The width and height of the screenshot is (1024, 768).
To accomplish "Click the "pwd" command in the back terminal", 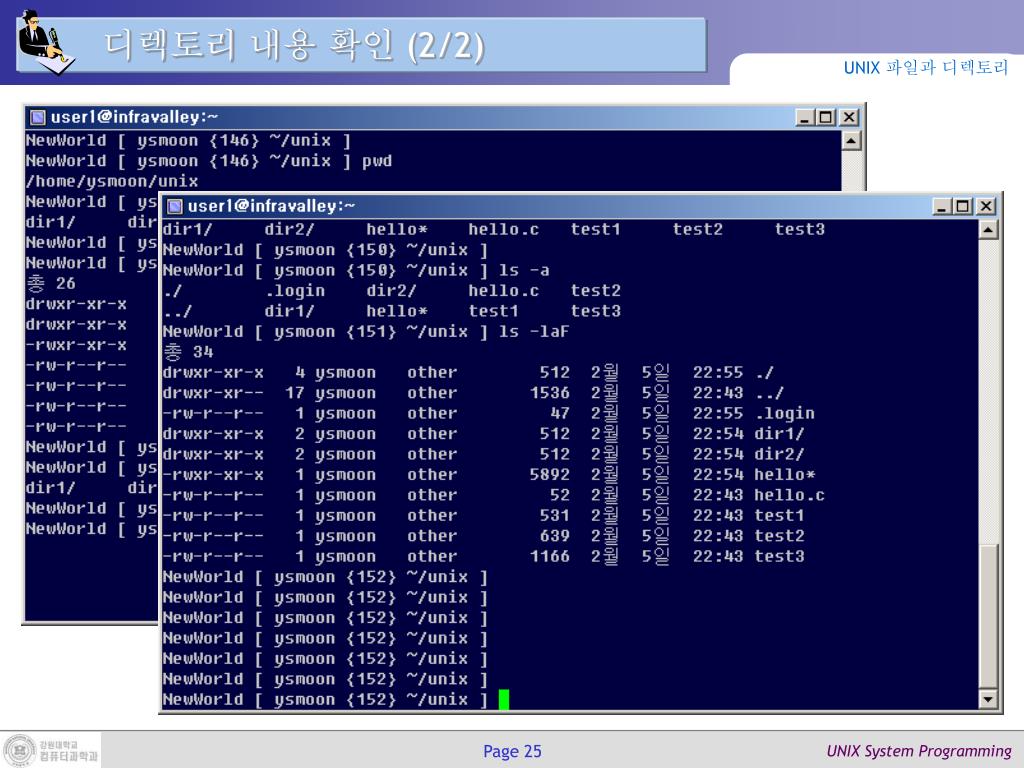I will pos(377,161).
